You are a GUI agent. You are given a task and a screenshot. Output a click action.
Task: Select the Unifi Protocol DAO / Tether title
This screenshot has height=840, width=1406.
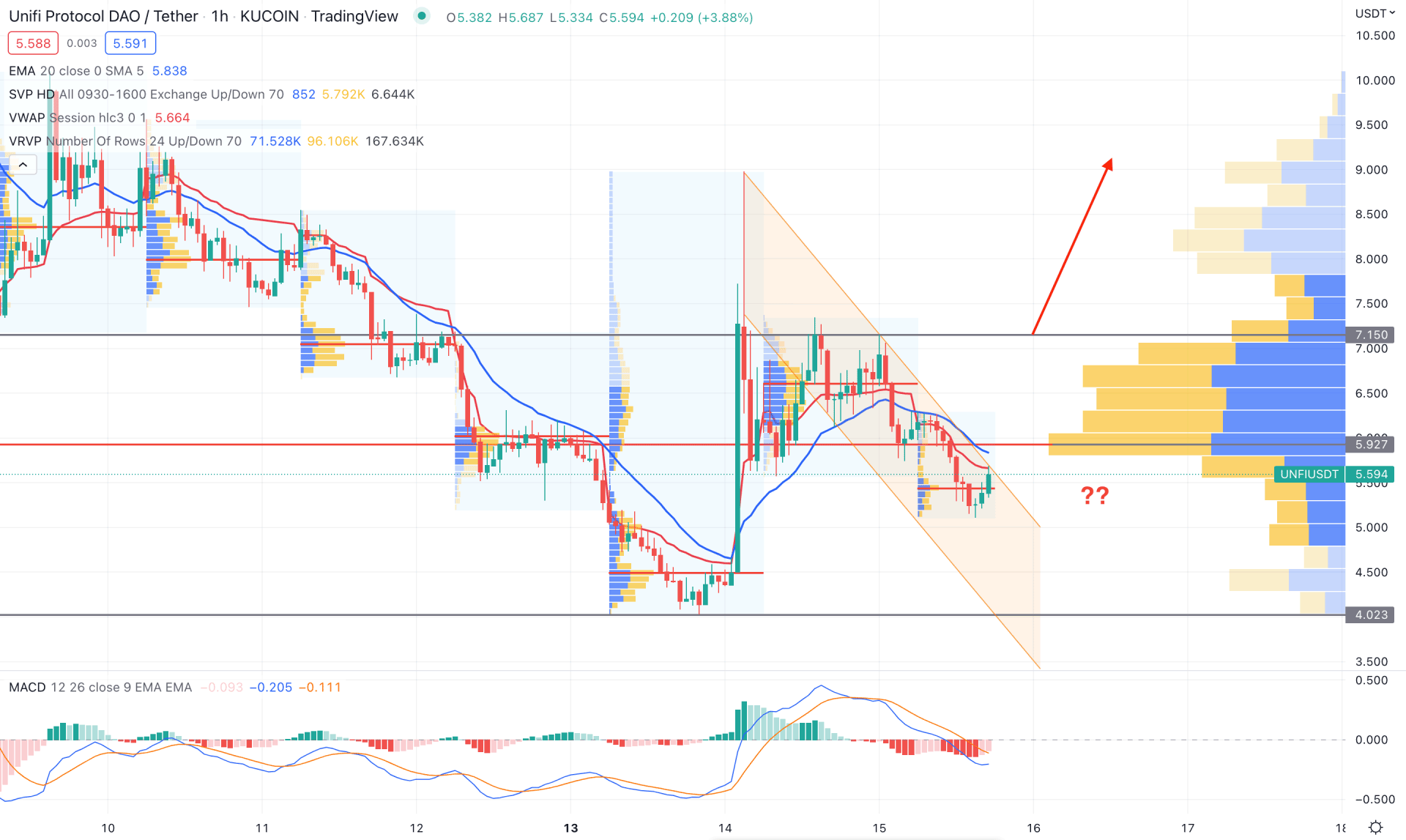click(103, 16)
